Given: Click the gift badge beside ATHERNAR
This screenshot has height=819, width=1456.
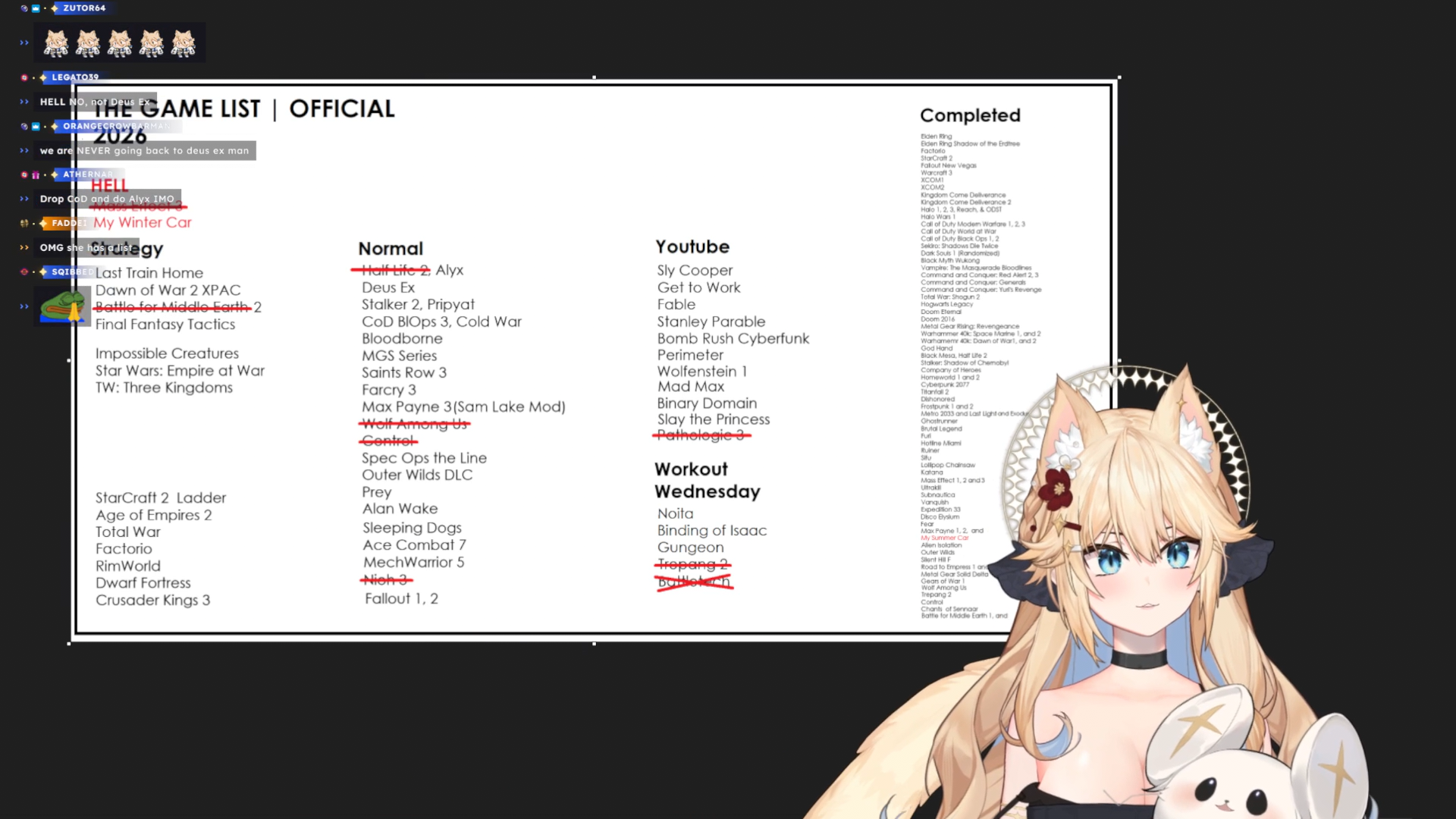Looking at the screenshot, I should coord(36,175).
